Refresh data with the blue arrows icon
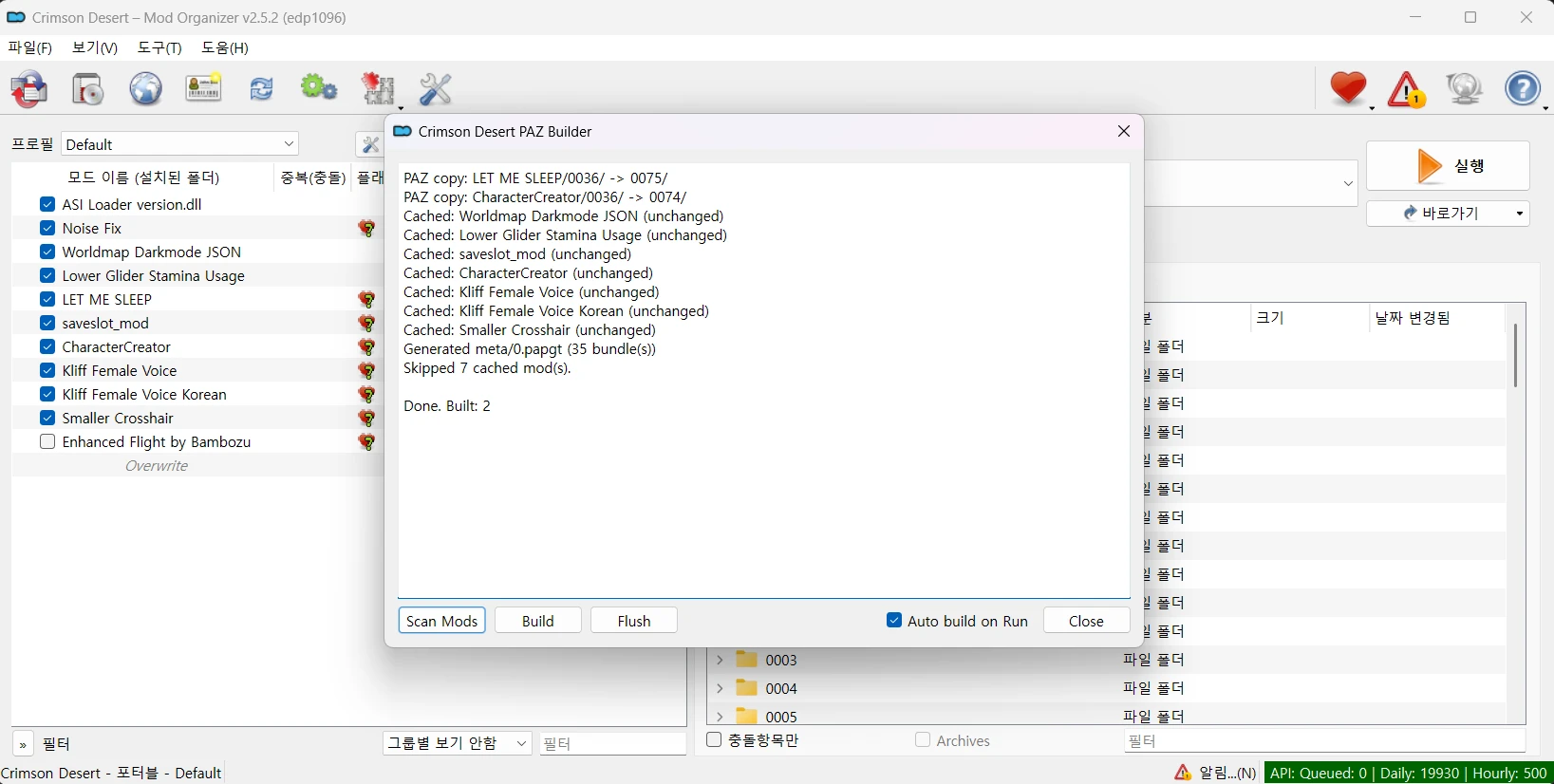The image size is (1554, 784). pyautogui.click(x=261, y=89)
